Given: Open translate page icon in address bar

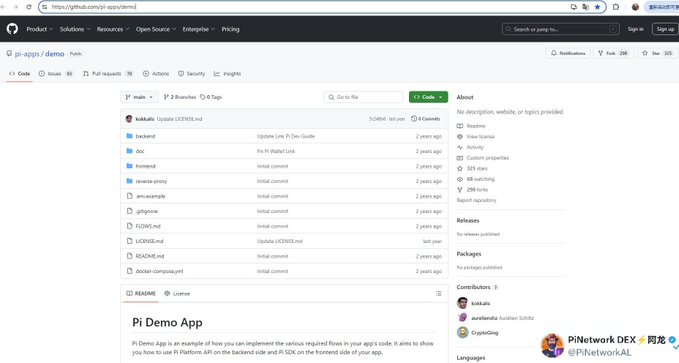Looking at the screenshot, I should pyautogui.click(x=585, y=7).
